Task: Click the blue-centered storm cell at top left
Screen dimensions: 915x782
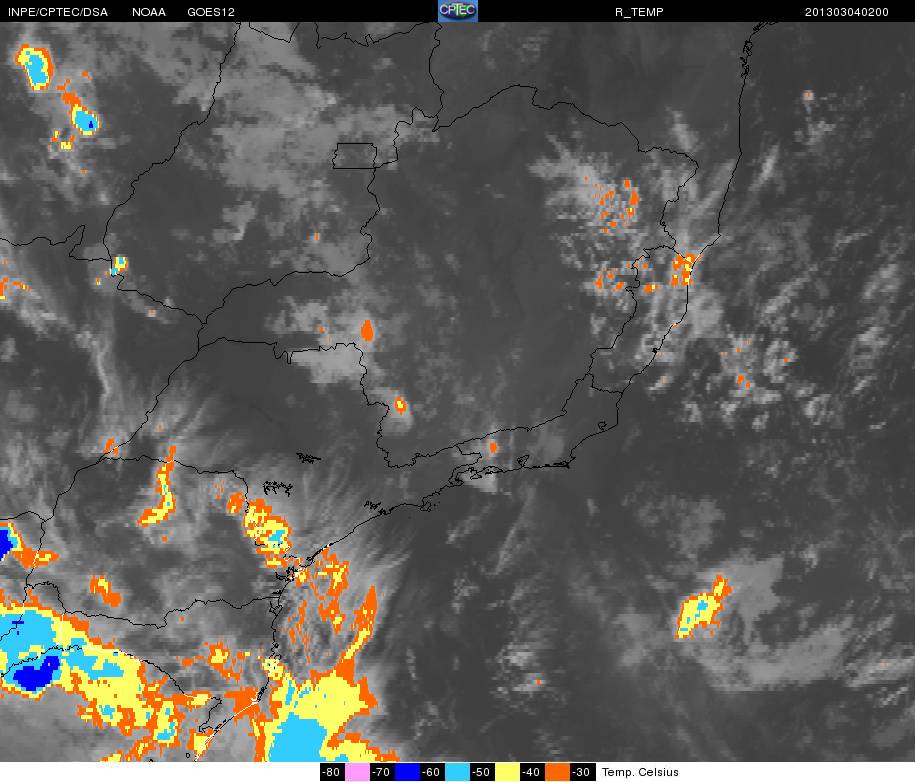Action: point(35,67)
